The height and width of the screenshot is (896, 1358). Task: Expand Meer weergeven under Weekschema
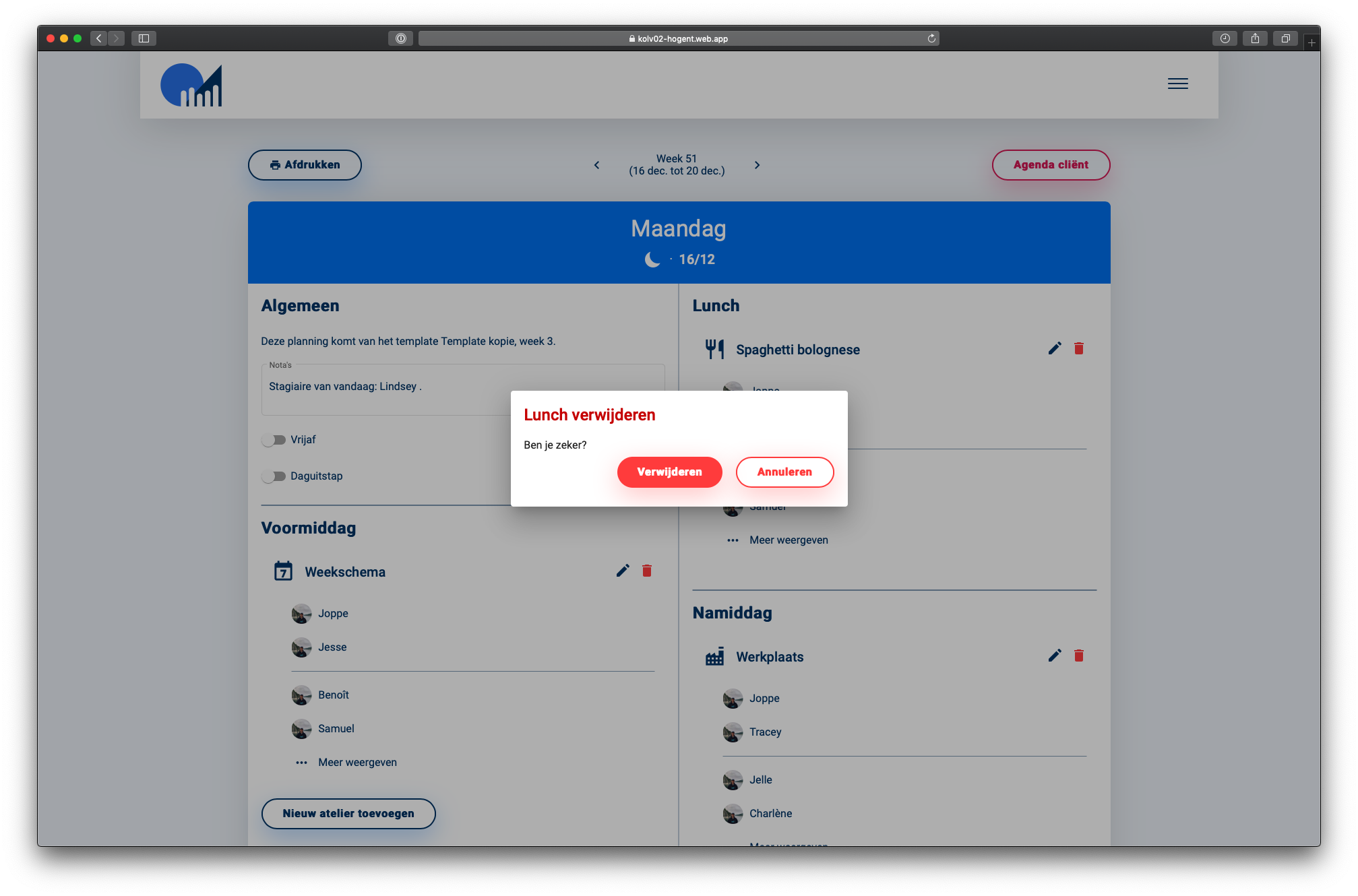click(x=357, y=762)
